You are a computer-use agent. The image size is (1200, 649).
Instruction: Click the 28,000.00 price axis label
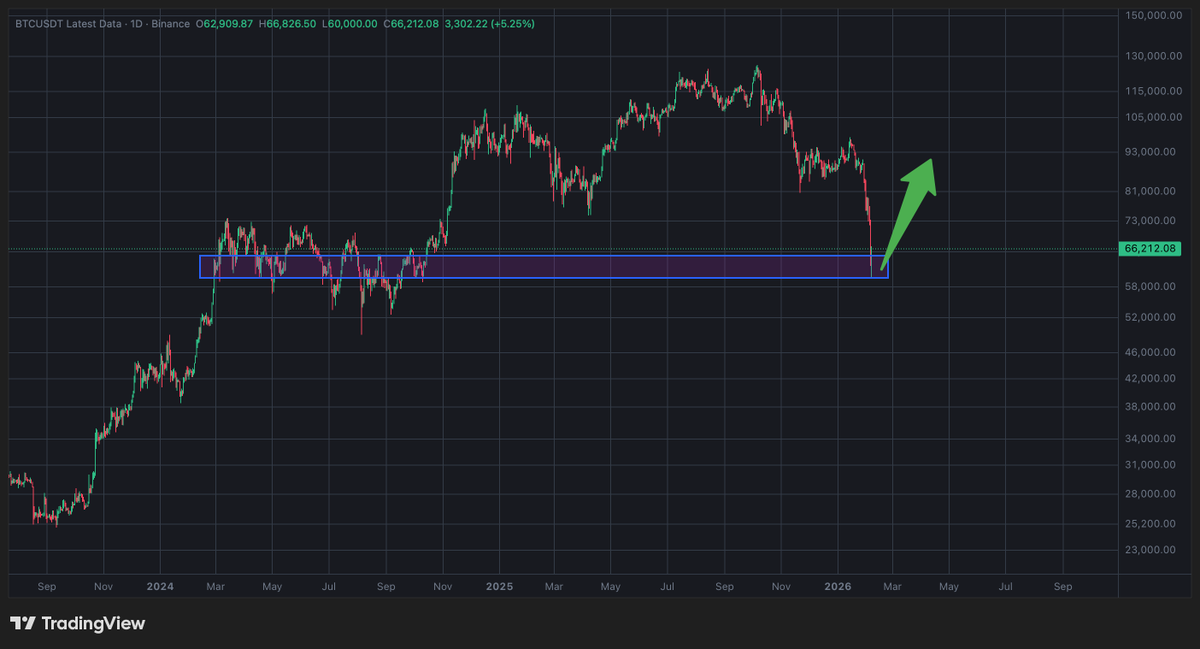(x=1150, y=494)
